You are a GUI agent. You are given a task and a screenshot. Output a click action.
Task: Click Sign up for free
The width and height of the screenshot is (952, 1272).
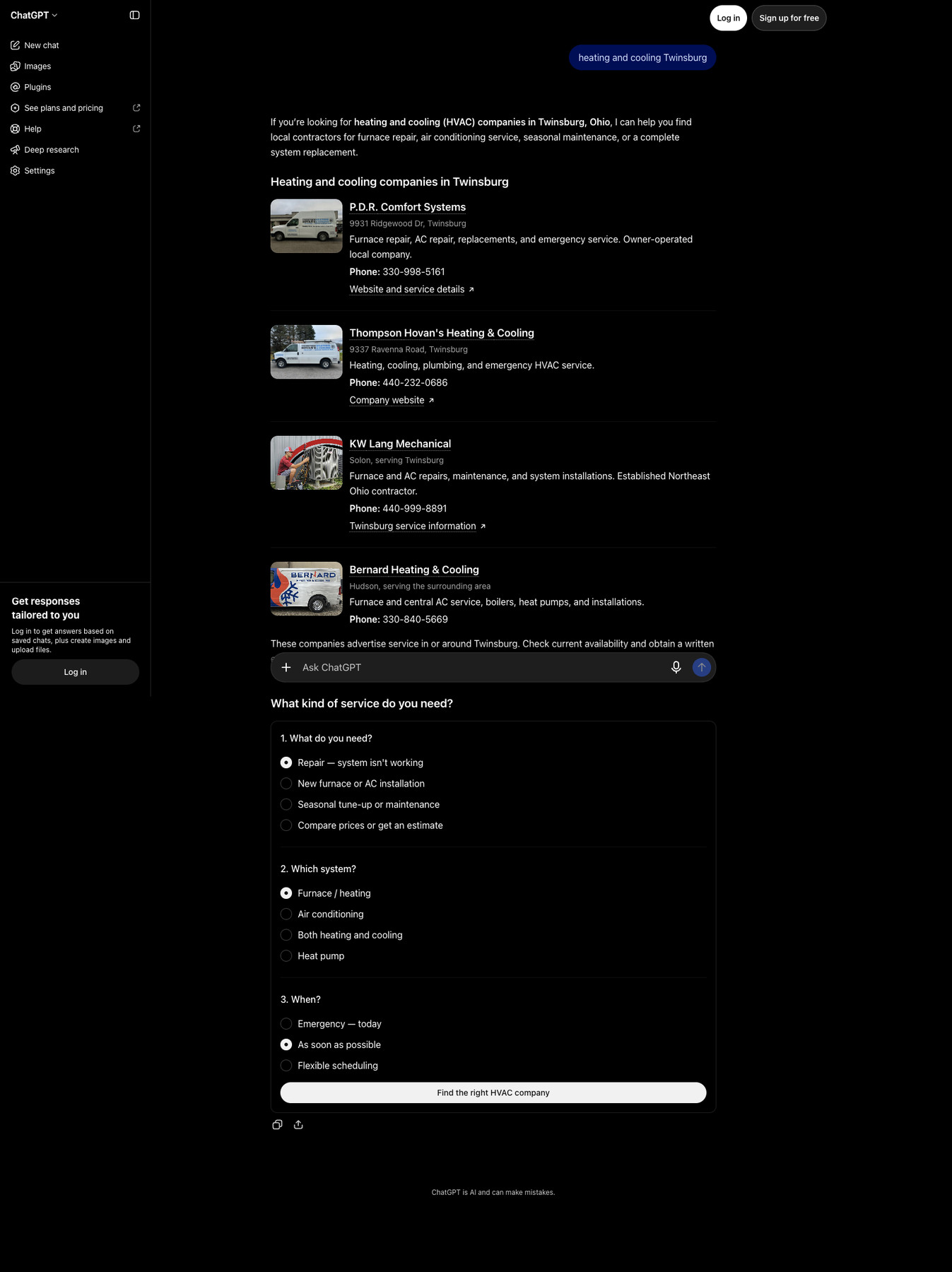point(789,18)
